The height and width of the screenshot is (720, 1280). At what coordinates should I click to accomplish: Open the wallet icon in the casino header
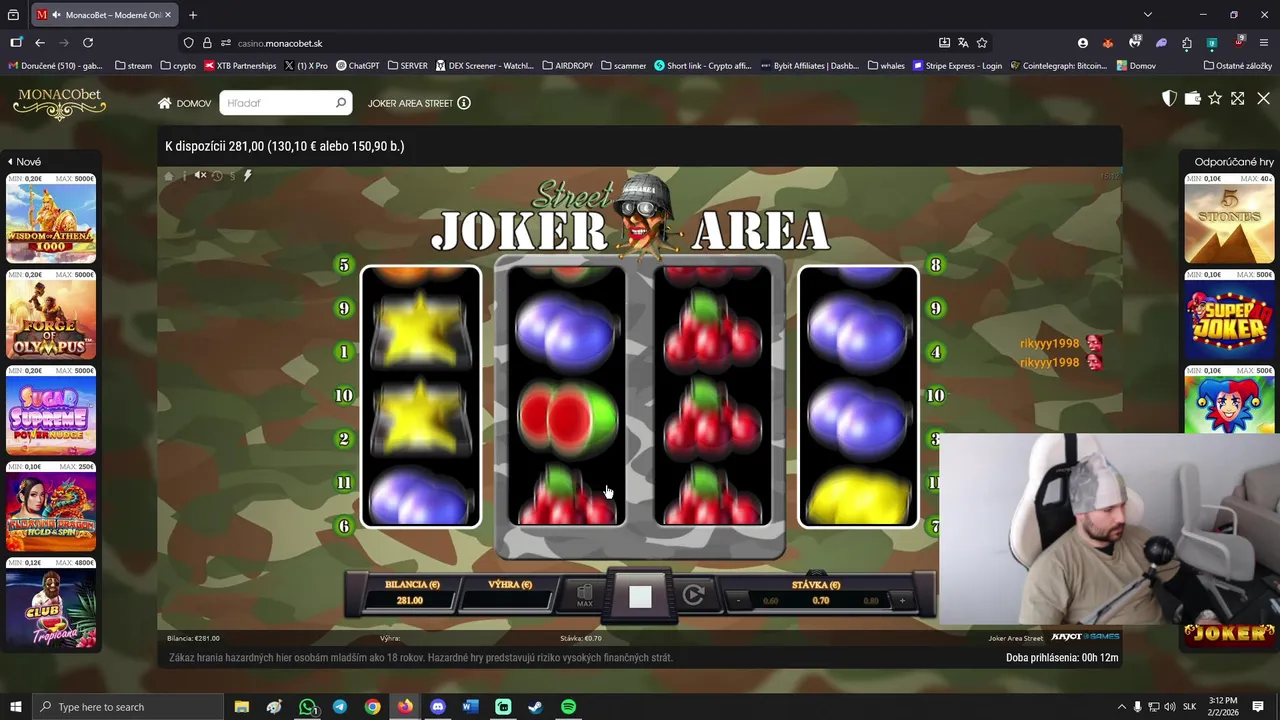1192,98
